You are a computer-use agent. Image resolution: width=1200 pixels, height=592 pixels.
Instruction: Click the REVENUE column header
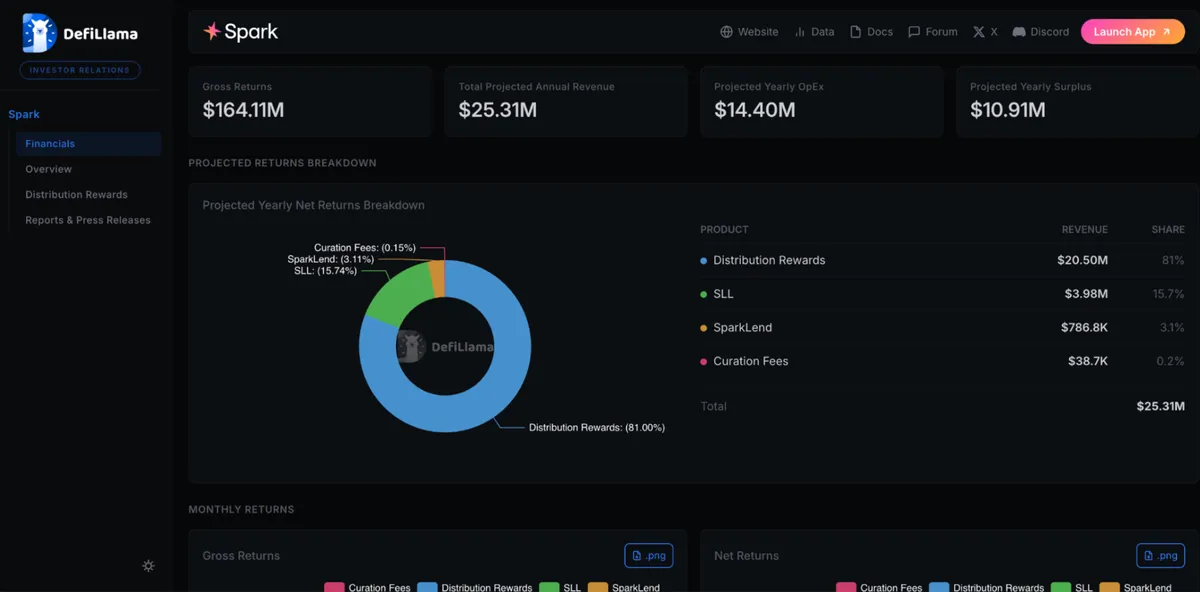1085,230
